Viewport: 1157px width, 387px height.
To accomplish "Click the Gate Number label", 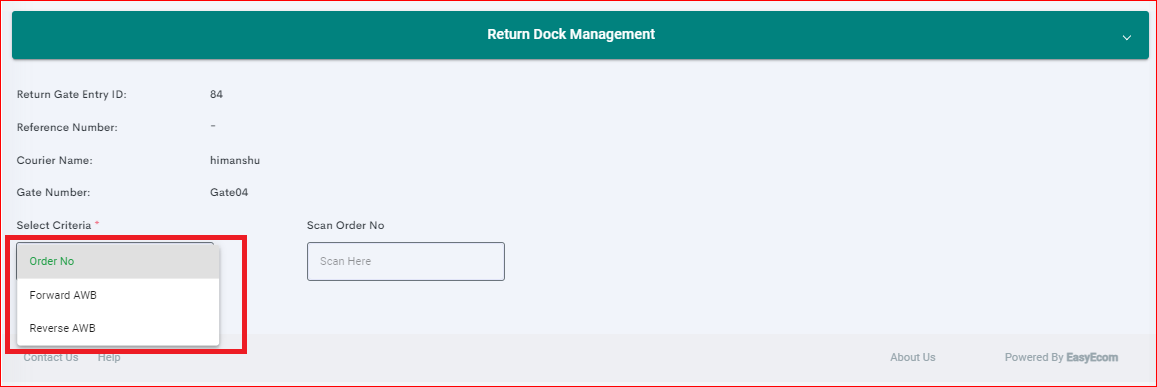I will [x=53, y=193].
